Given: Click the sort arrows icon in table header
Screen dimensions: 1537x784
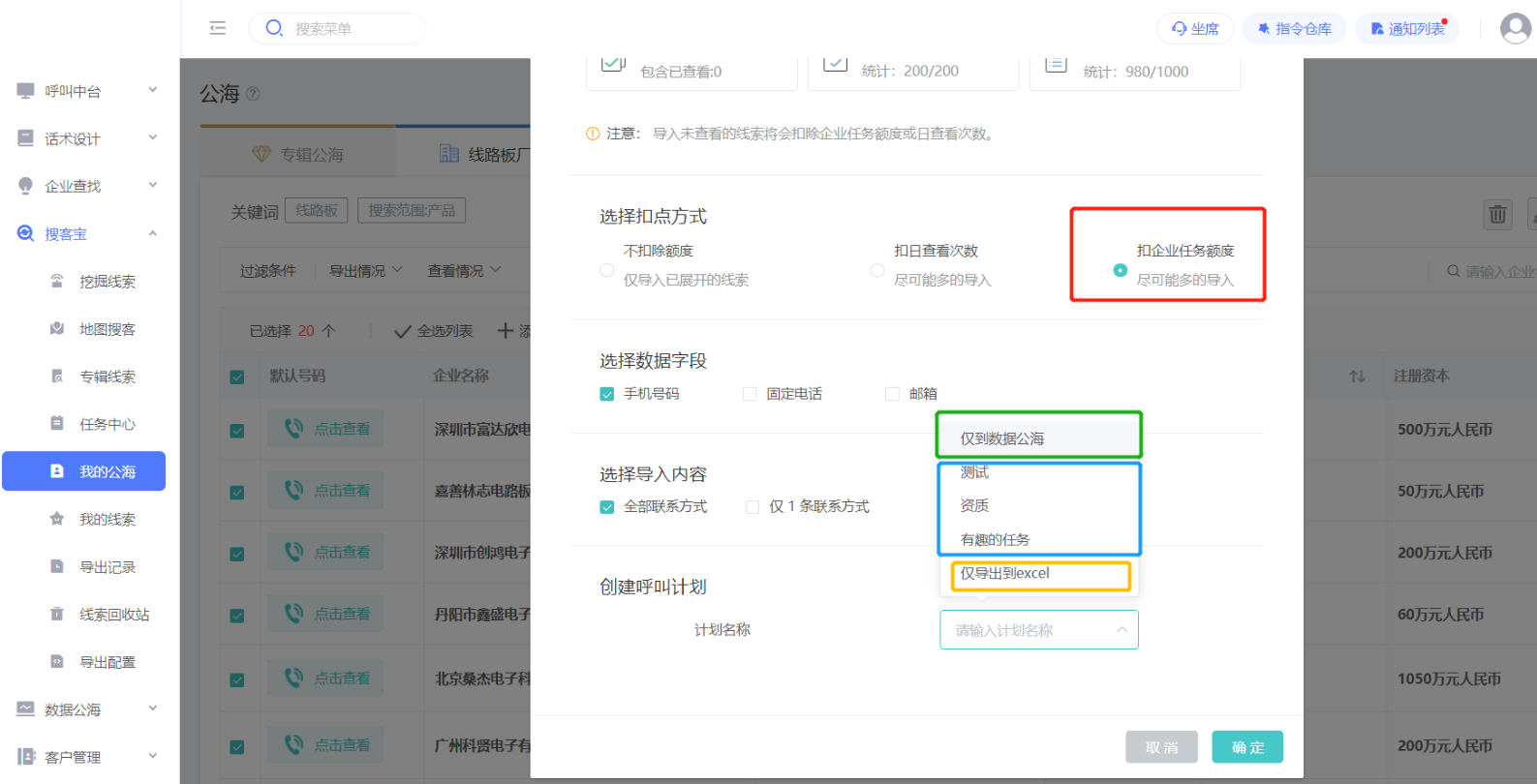Looking at the screenshot, I should pos(1357,376).
